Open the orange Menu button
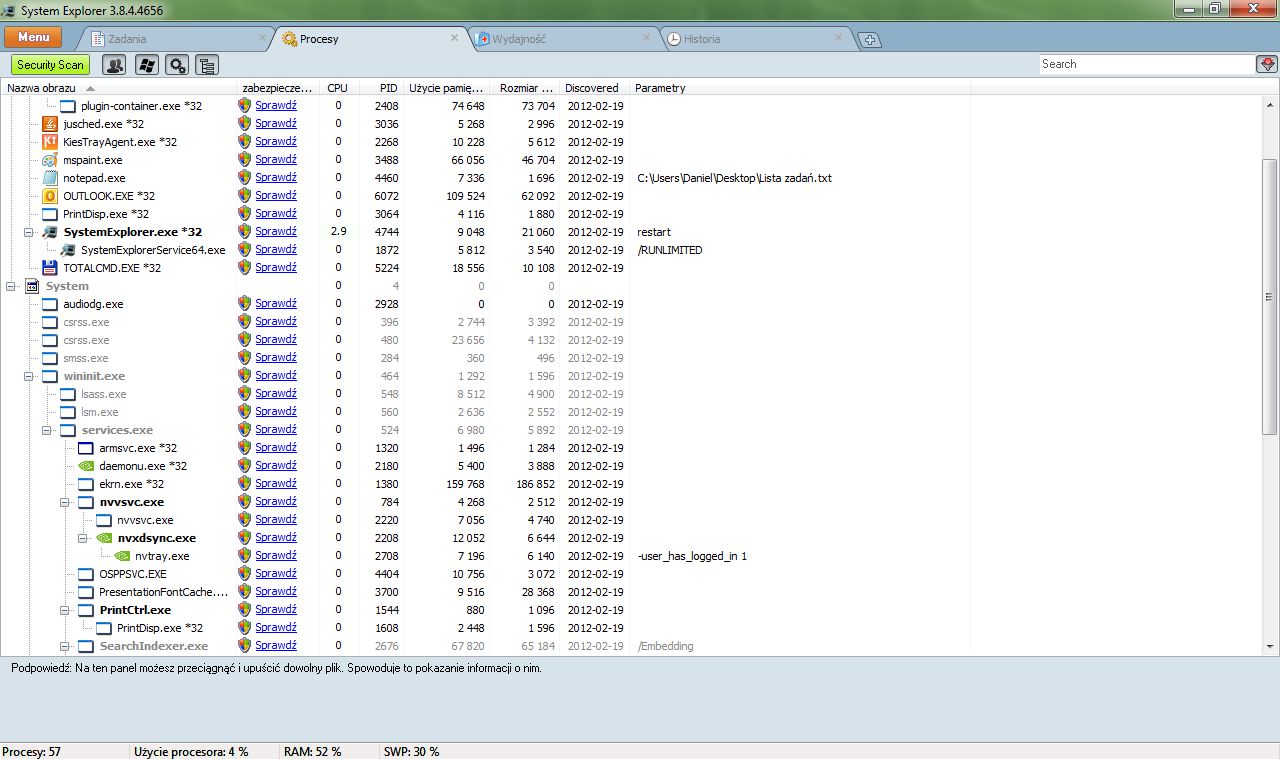The image size is (1280, 760). 33,37
